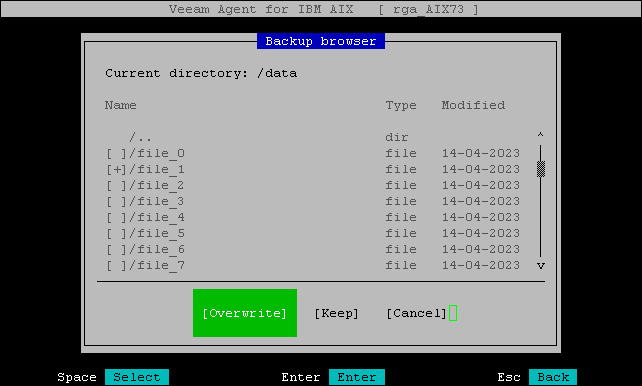Choose the Keep option
Image resolution: width=642 pixels, height=386 pixels.
pos(336,314)
